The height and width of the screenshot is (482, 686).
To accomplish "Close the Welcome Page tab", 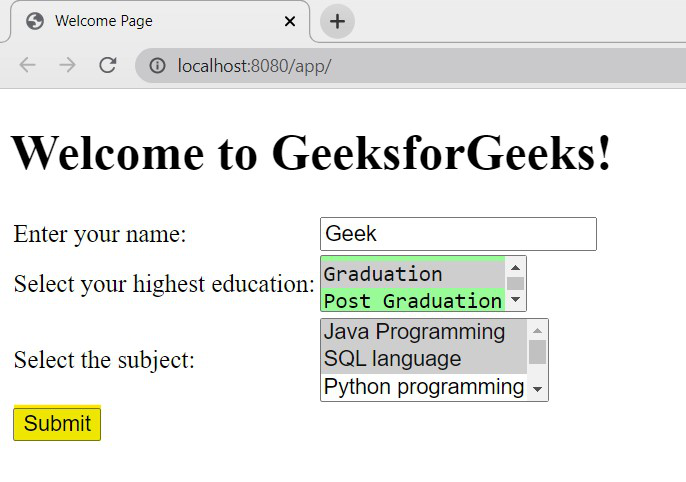I will (x=290, y=21).
